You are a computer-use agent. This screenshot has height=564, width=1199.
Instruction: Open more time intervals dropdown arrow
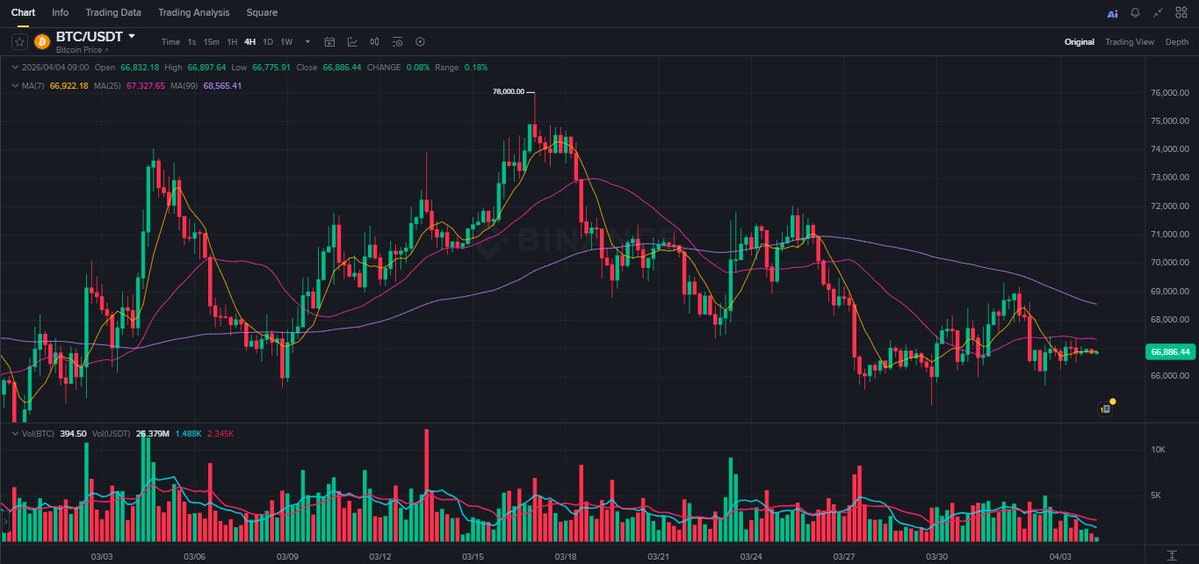click(x=307, y=42)
